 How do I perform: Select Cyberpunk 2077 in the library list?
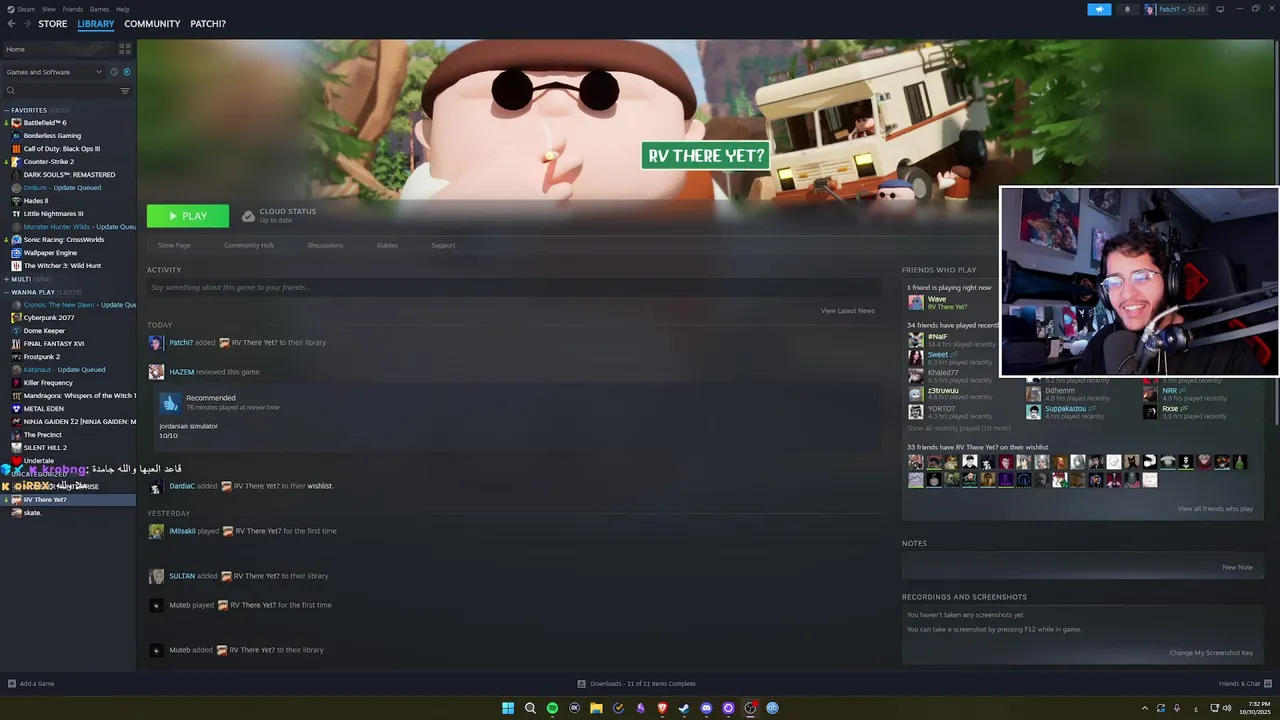[x=49, y=318]
